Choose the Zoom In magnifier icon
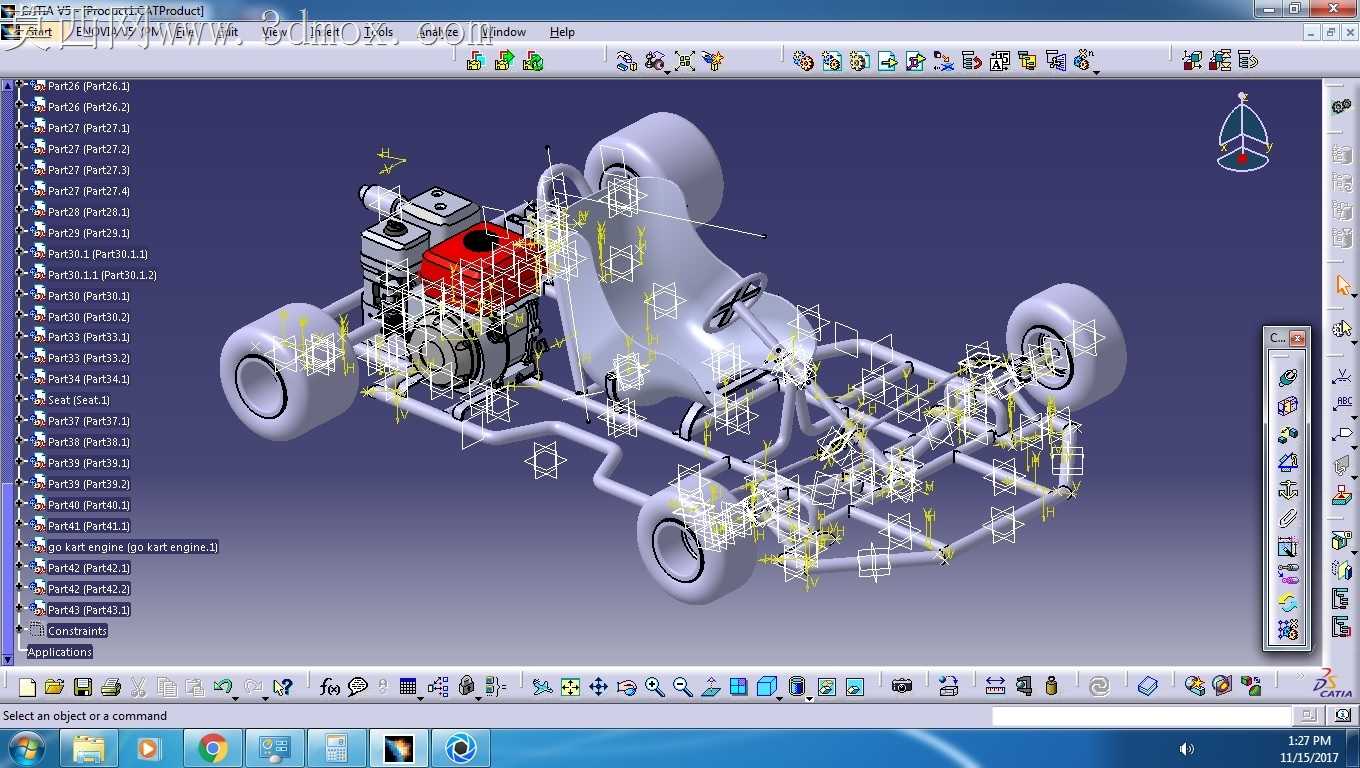Image resolution: width=1360 pixels, height=768 pixels. (x=654, y=686)
